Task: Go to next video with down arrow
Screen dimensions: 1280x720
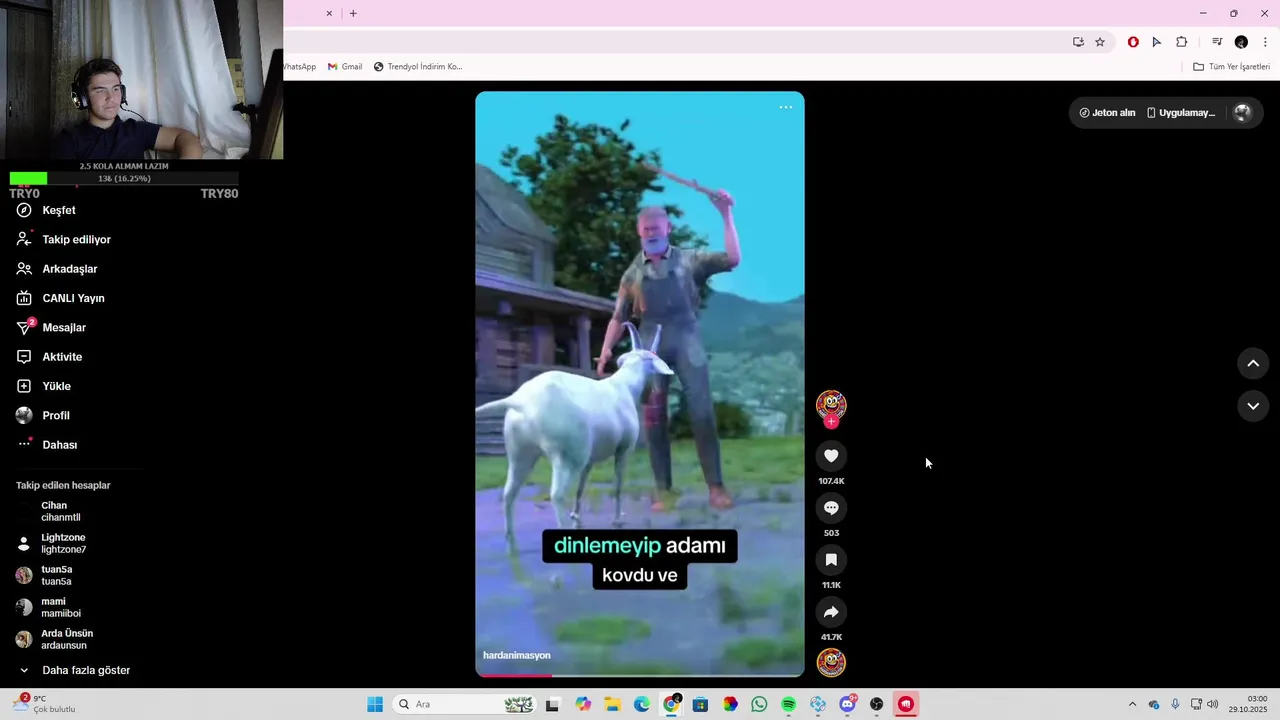Action: tap(1253, 406)
